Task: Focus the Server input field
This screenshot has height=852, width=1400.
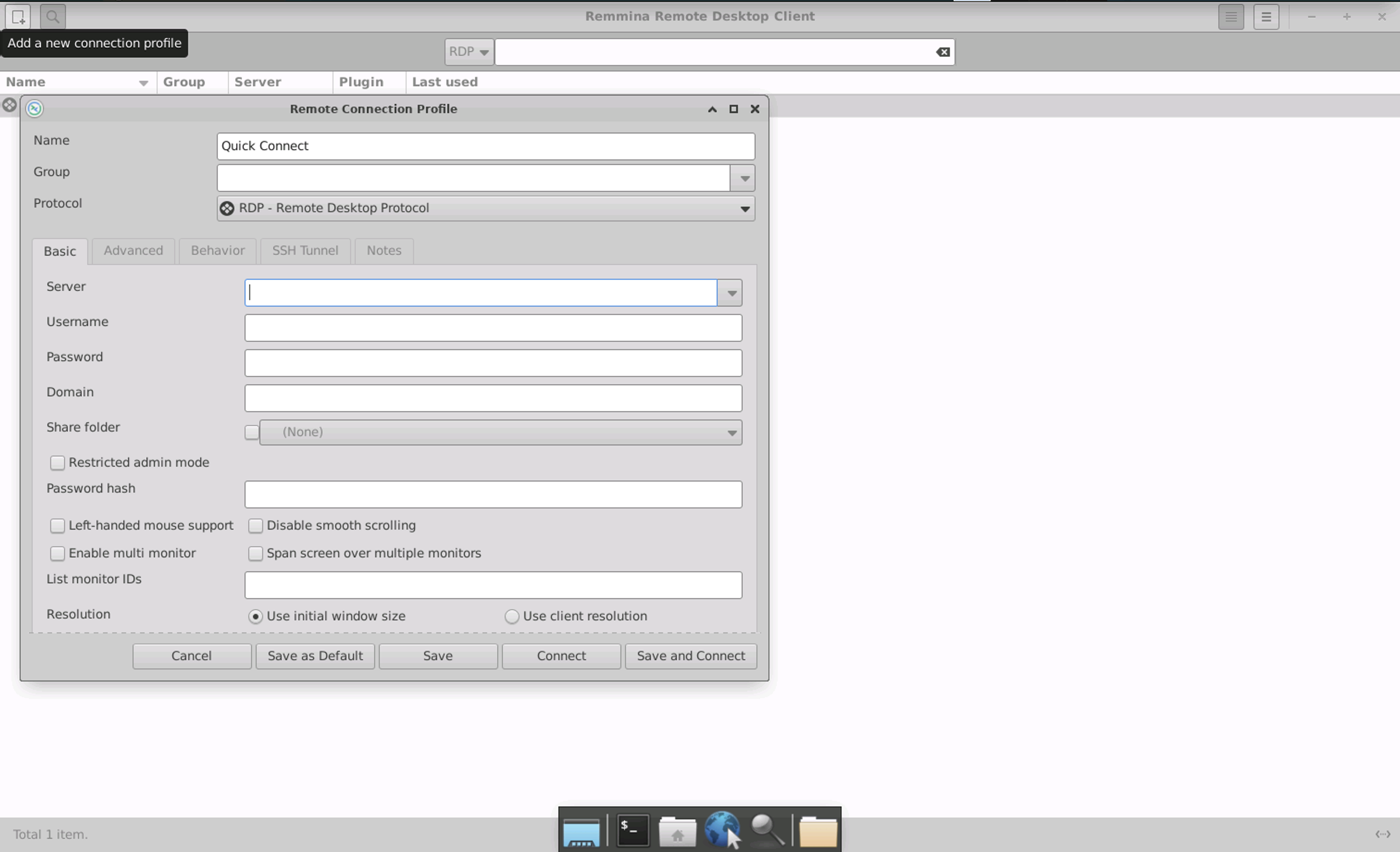Action: tap(481, 293)
